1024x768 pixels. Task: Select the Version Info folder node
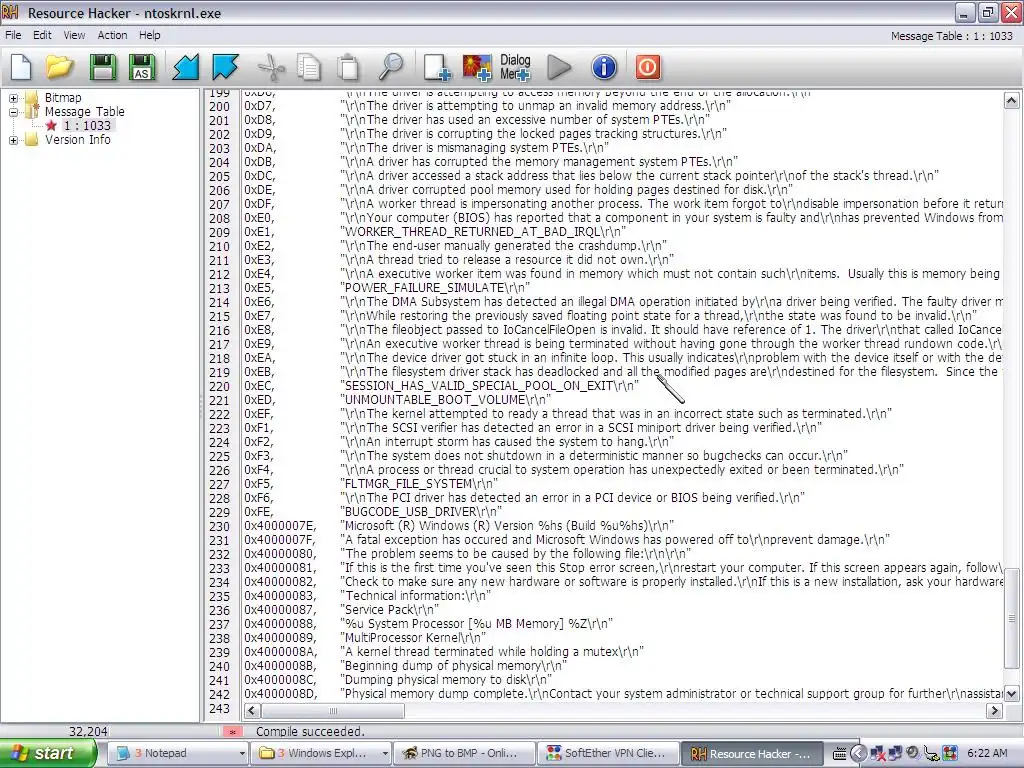77,140
